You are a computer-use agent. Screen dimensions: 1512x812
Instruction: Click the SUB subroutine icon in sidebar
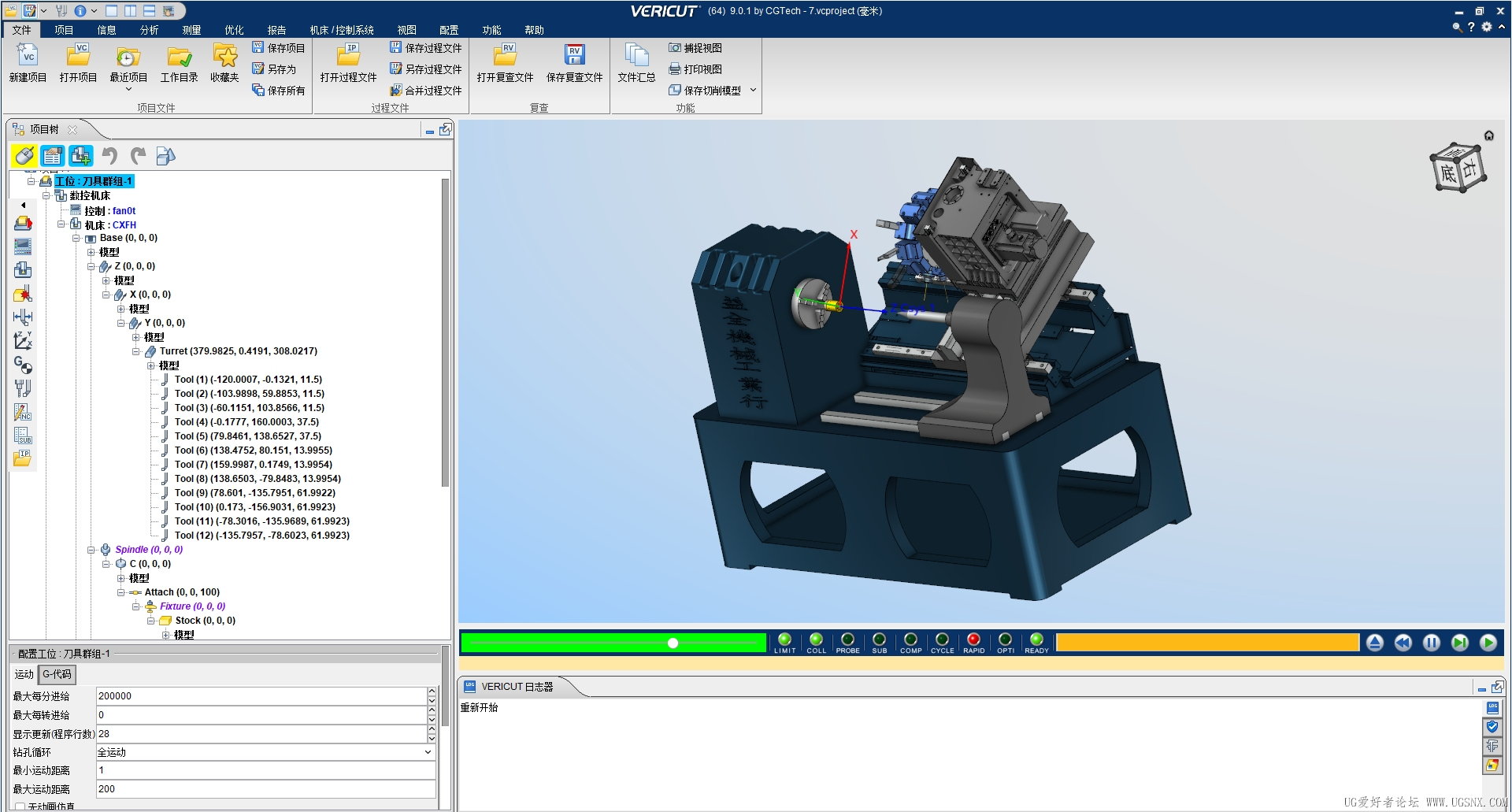pyautogui.click(x=23, y=436)
